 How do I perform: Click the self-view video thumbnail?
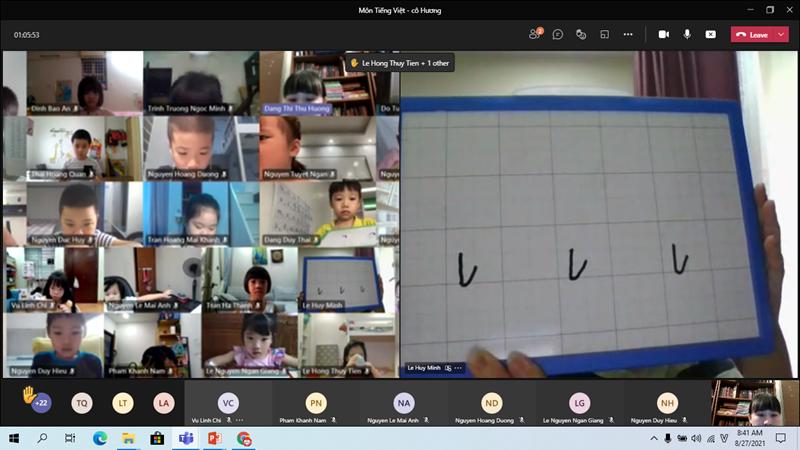754,403
